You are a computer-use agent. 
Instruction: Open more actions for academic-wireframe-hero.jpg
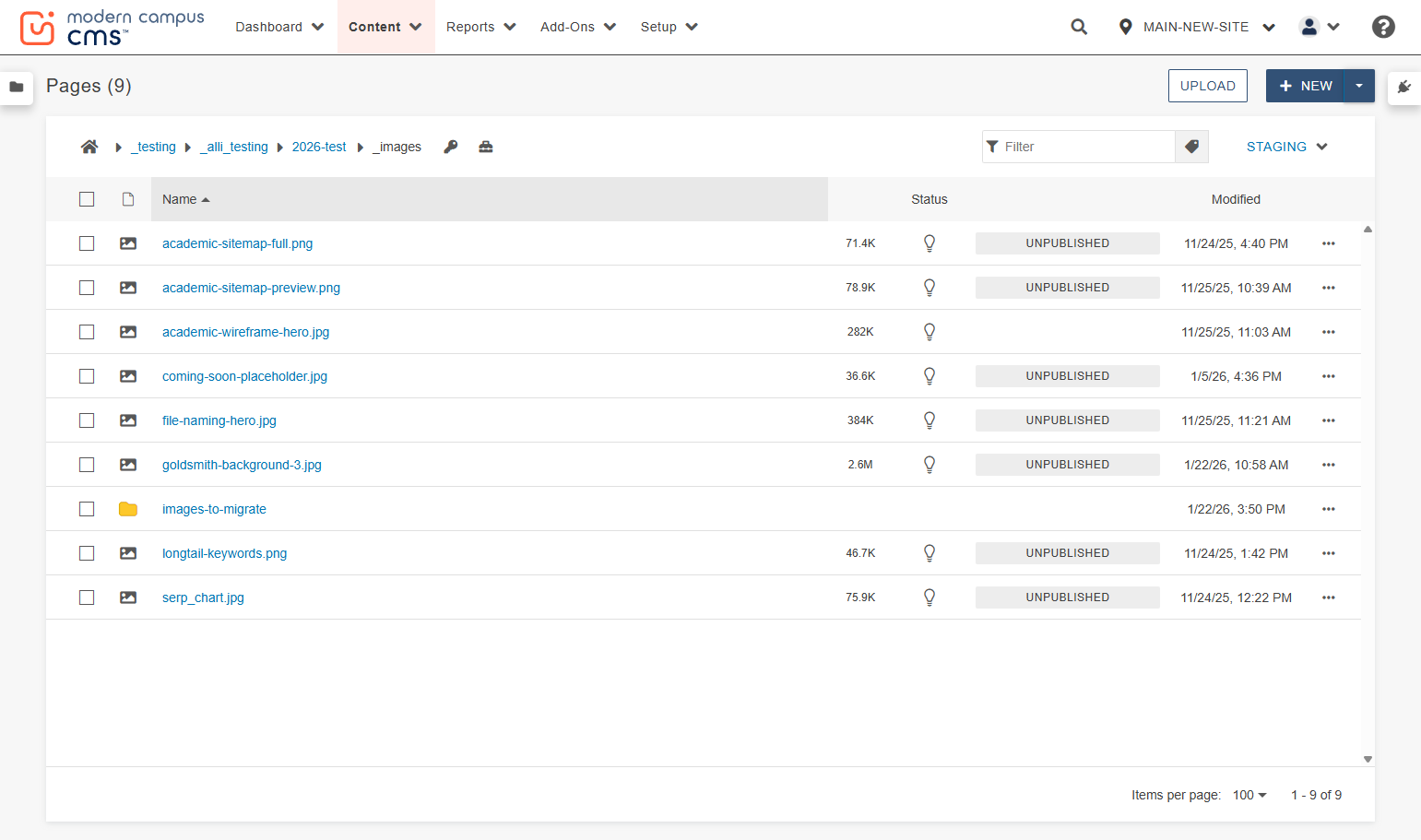1329,332
